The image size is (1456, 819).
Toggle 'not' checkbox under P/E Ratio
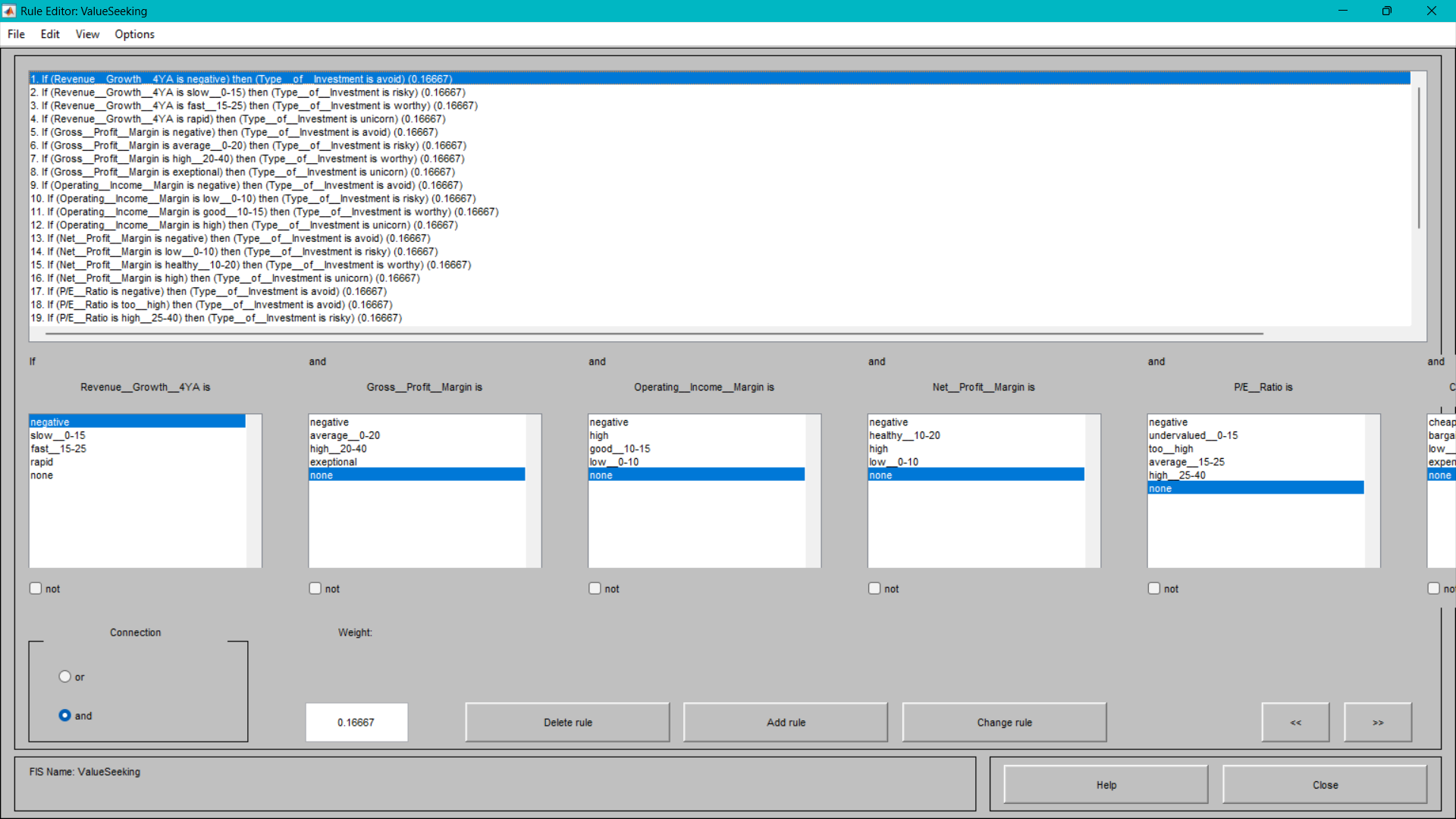[x=1154, y=588]
